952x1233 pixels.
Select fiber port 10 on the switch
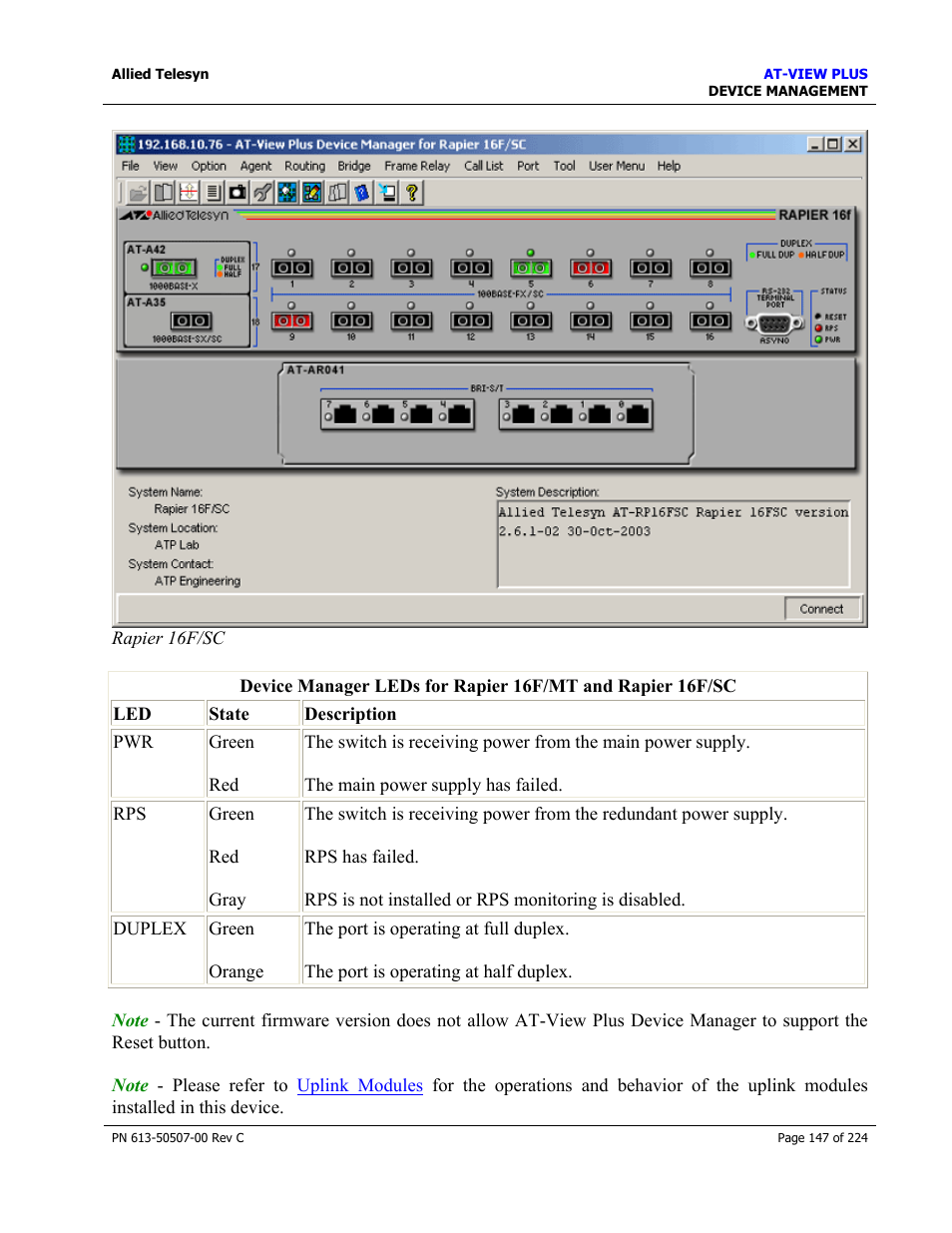352,320
